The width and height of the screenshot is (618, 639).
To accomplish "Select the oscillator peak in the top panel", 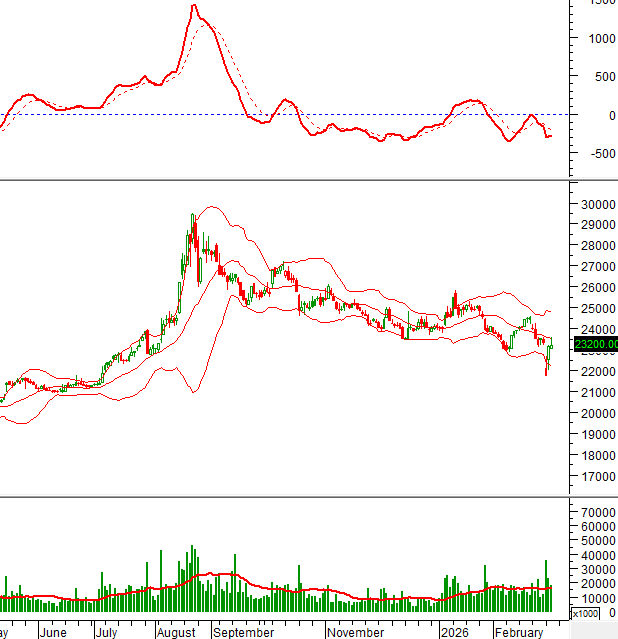I will (193, 6).
